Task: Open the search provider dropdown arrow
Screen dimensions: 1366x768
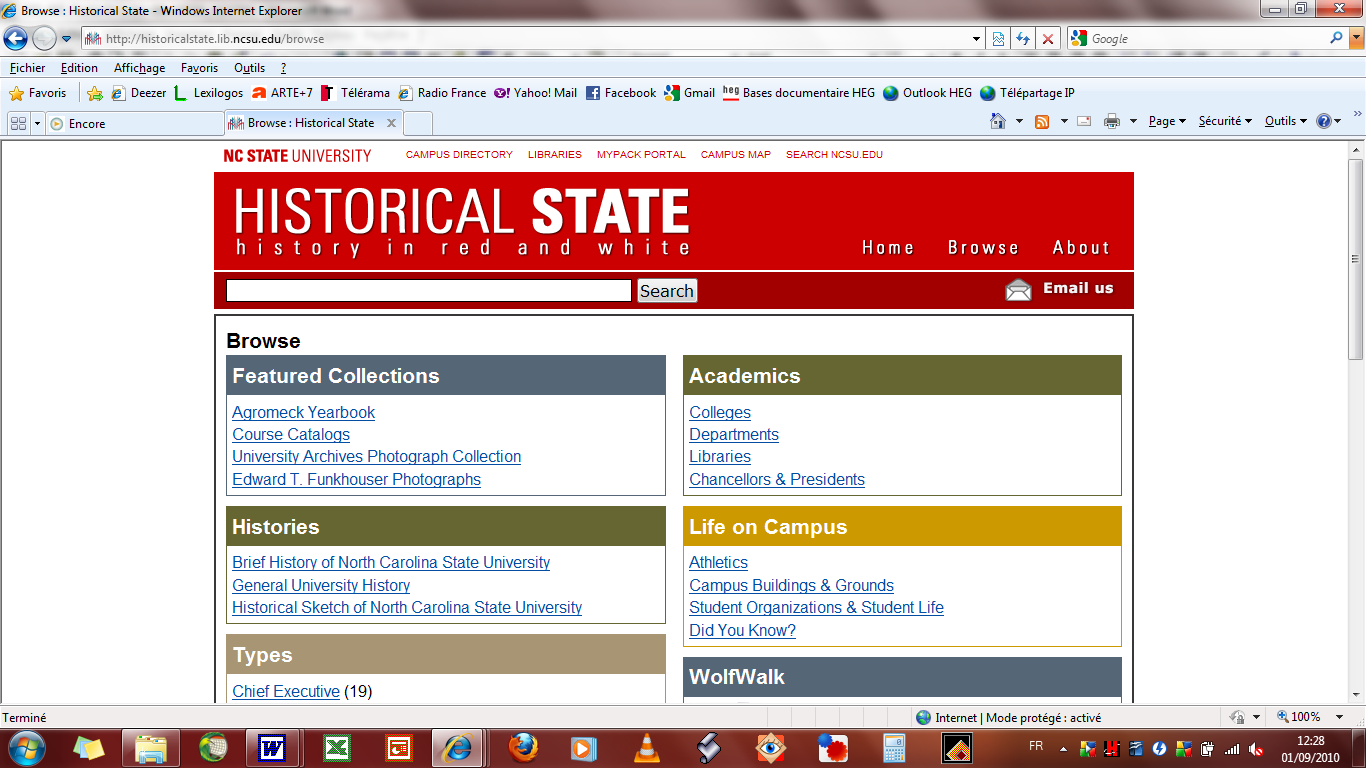Action: [x=1354, y=39]
